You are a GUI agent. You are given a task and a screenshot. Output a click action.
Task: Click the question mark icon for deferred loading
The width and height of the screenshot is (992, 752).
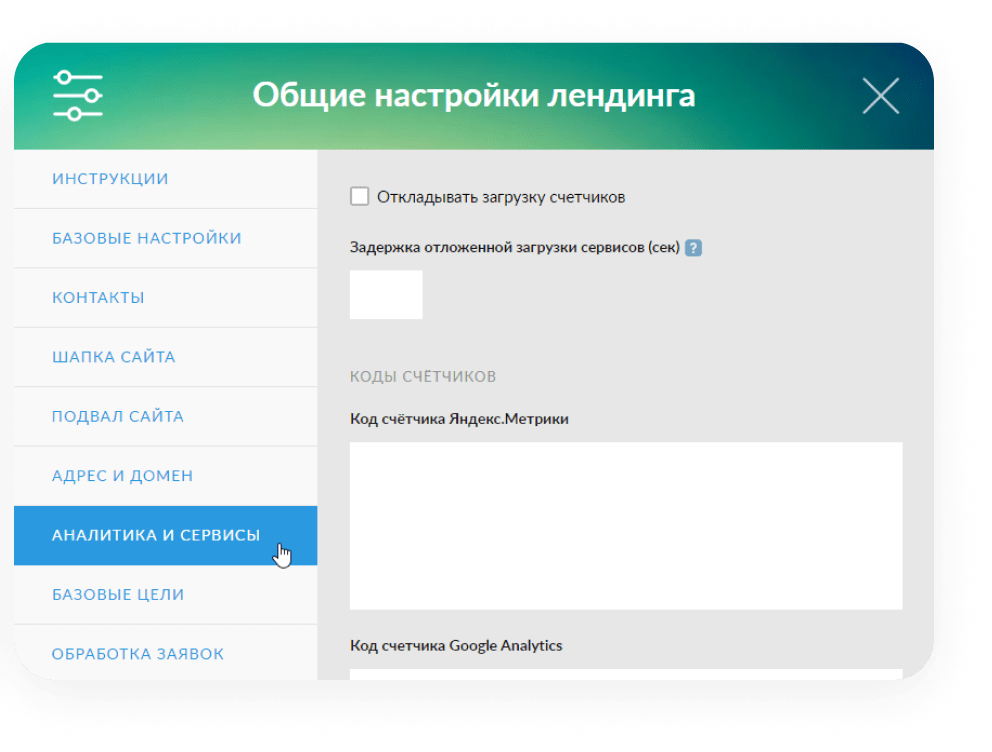(693, 246)
